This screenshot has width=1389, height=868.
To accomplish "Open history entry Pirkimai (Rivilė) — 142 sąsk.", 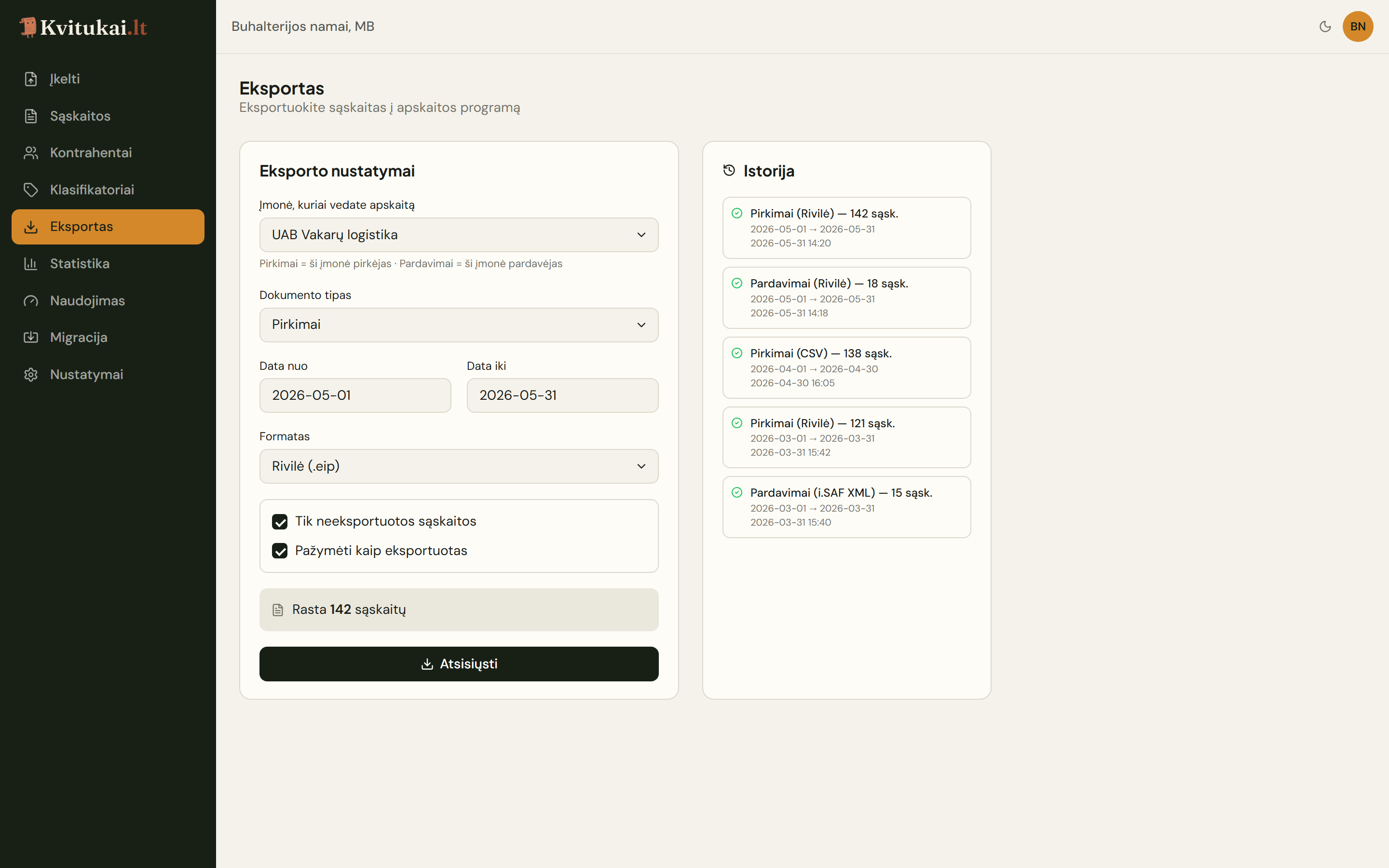I will 846,228.
